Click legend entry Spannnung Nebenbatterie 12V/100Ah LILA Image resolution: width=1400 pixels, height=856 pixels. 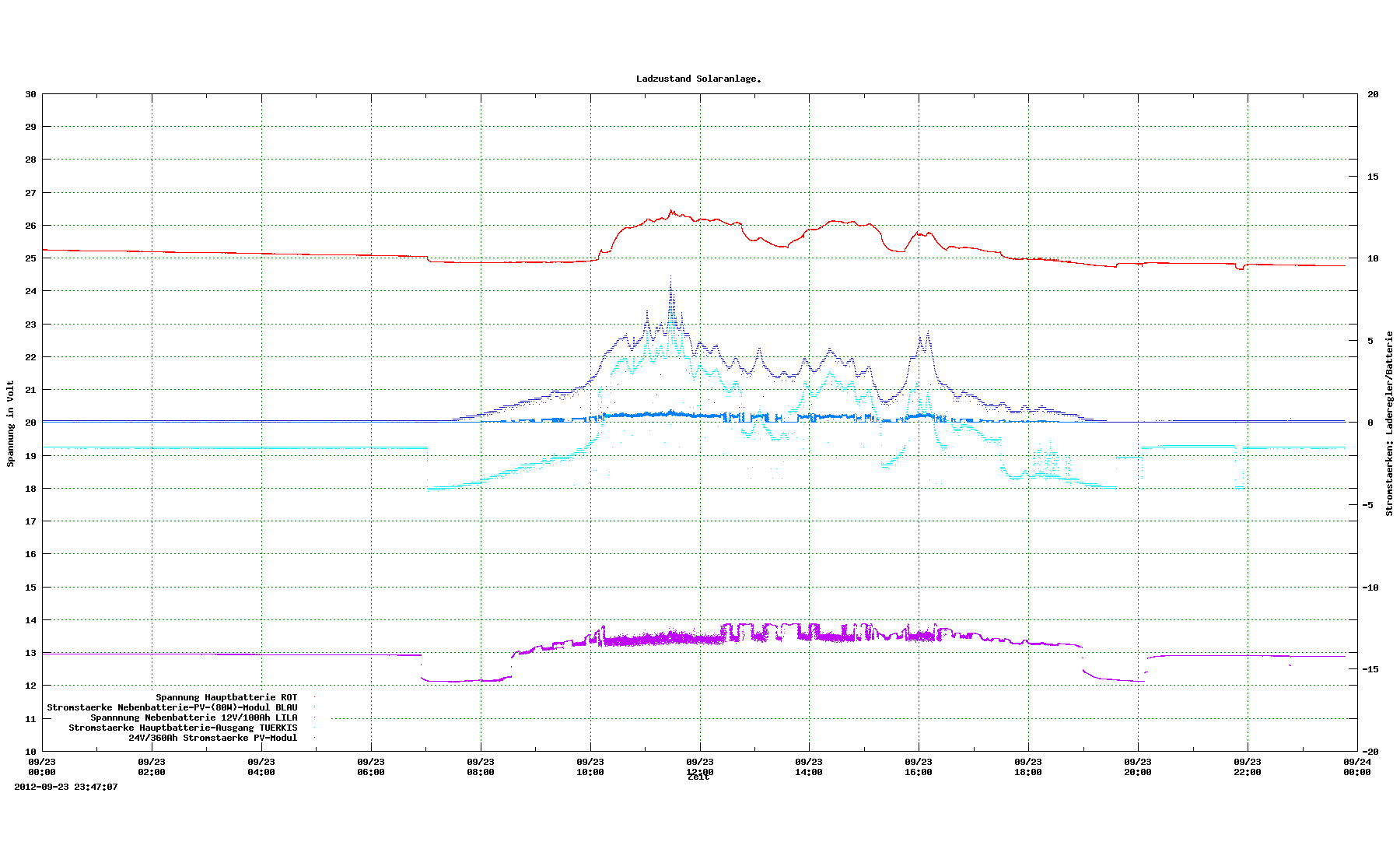(194, 717)
